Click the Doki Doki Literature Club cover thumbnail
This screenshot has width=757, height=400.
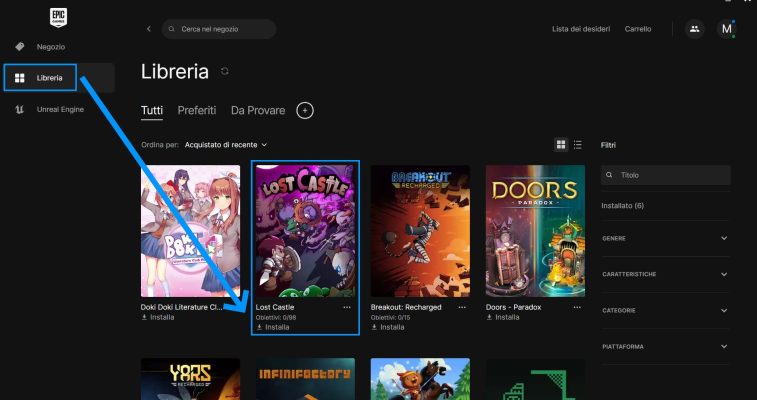point(191,231)
